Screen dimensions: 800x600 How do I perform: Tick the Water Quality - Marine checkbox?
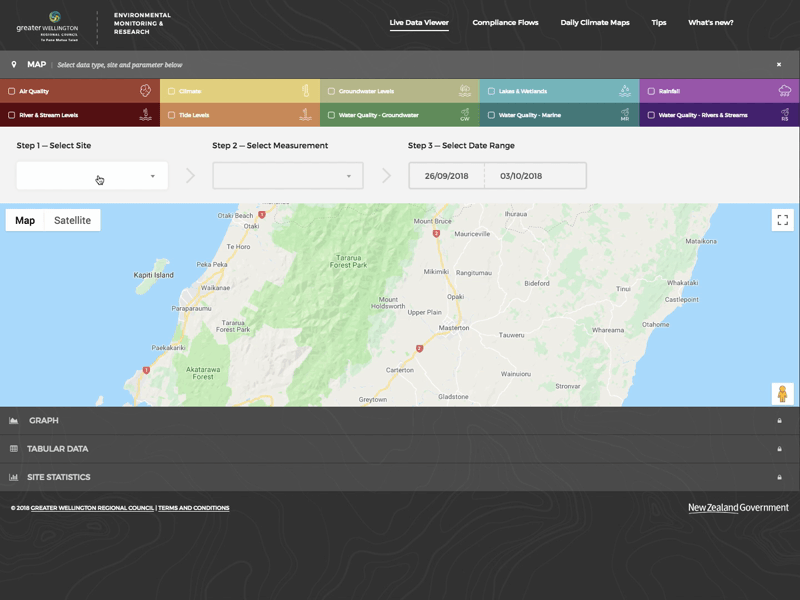(492, 115)
